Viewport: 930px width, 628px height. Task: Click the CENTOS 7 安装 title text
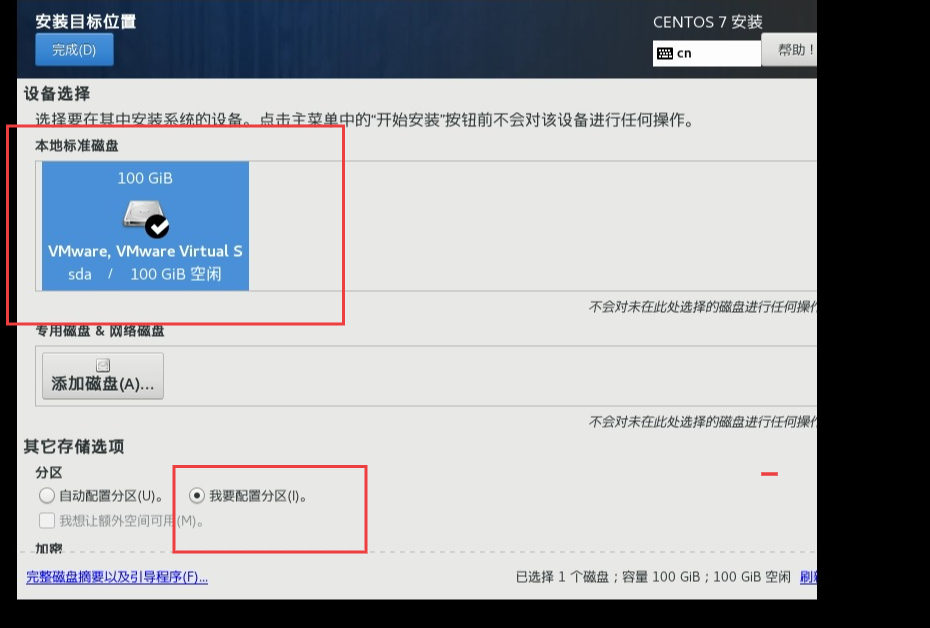coord(708,22)
